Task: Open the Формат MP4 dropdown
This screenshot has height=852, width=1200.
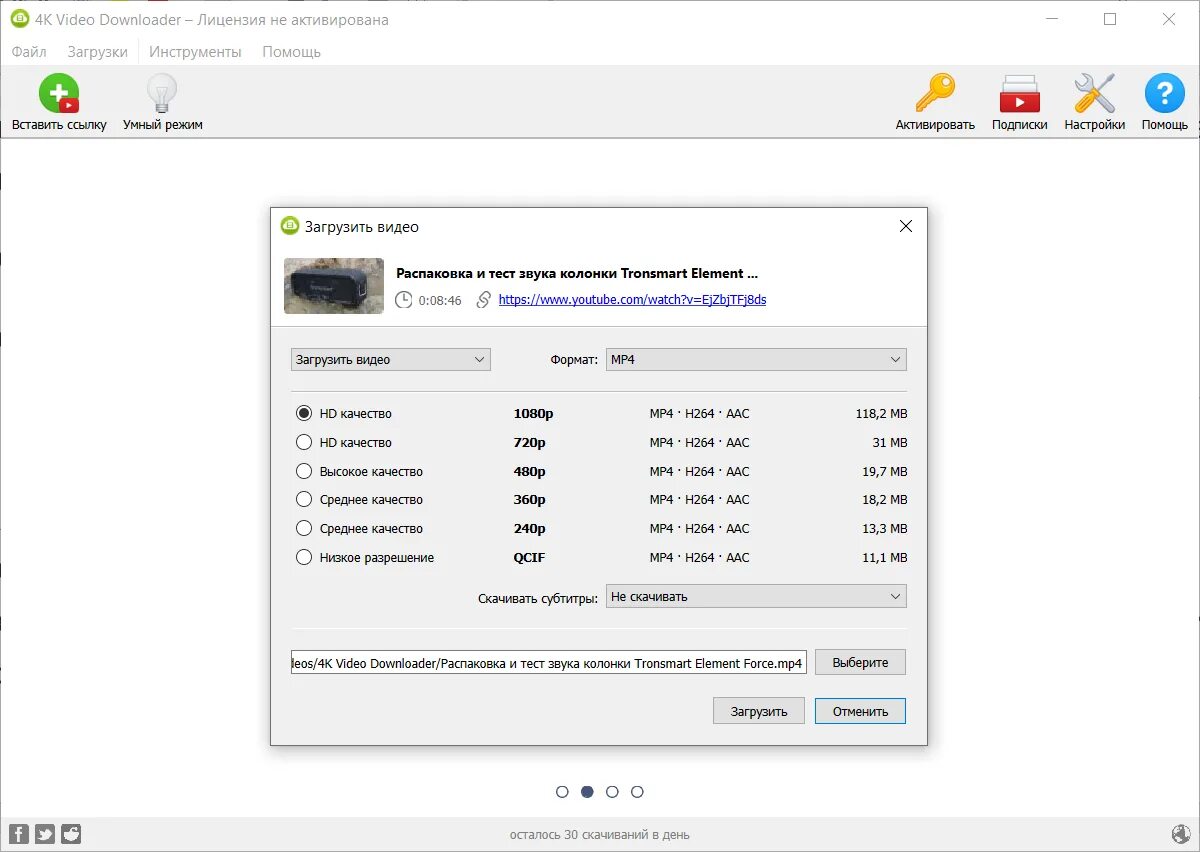Action: (x=756, y=359)
